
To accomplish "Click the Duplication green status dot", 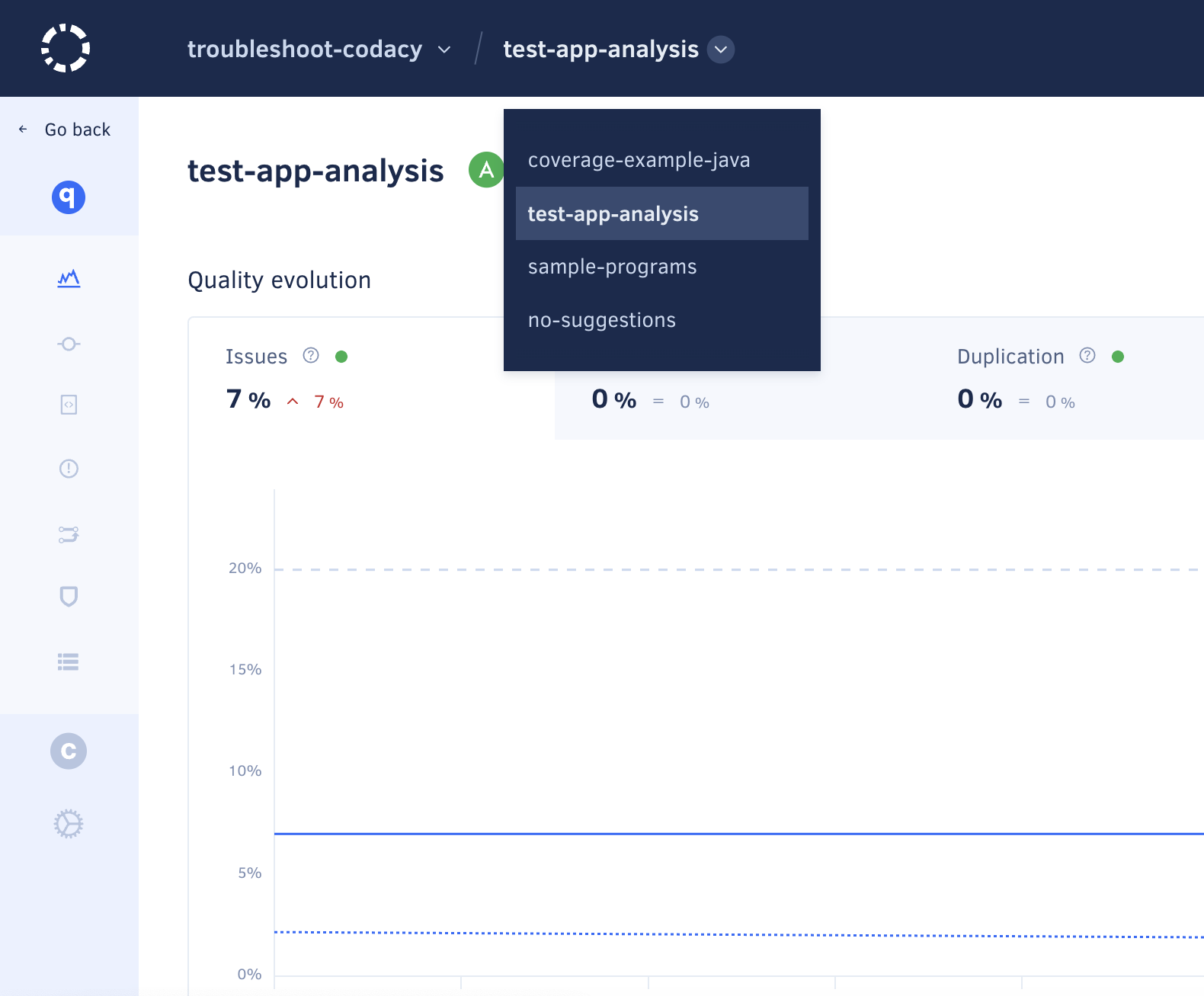I will point(1118,357).
